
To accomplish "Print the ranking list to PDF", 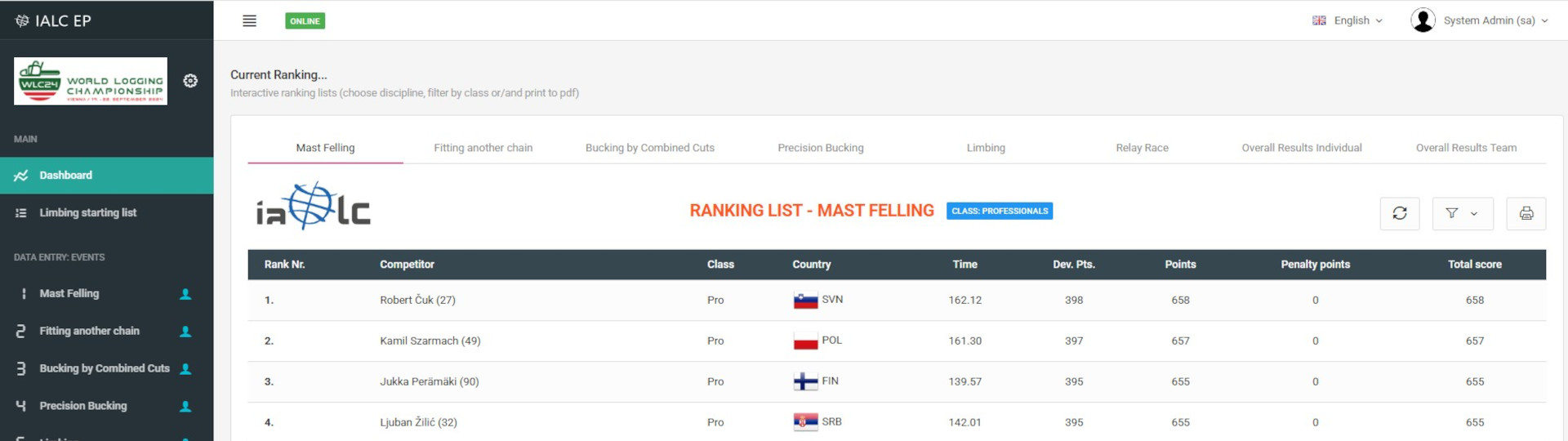I will (1526, 213).
